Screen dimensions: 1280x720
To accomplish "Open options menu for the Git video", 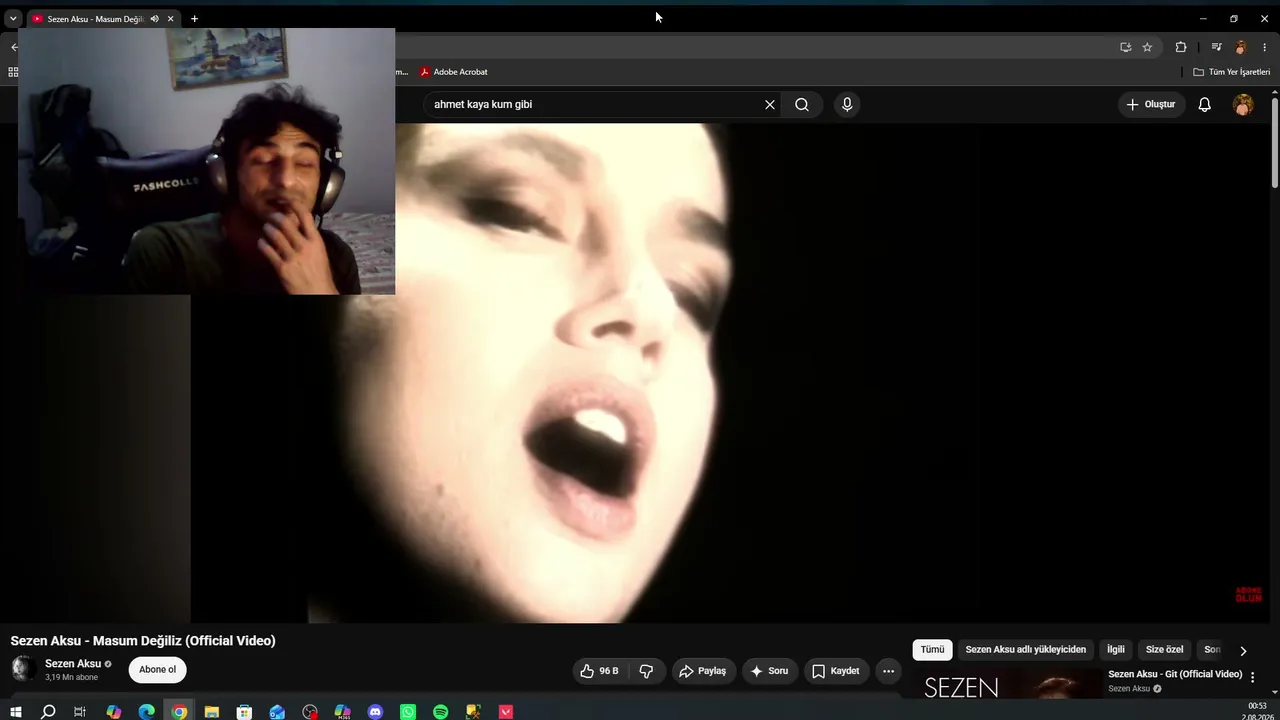I will pyautogui.click(x=1252, y=677).
